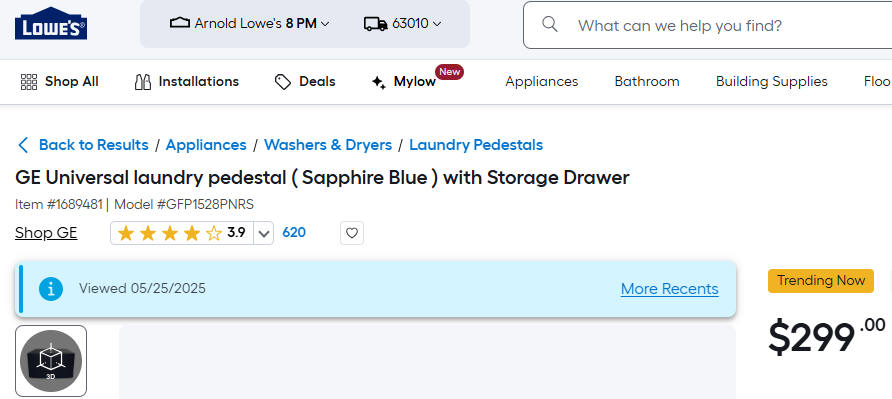Click the Back to Results link
The image size is (892, 399).
point(93,145)
